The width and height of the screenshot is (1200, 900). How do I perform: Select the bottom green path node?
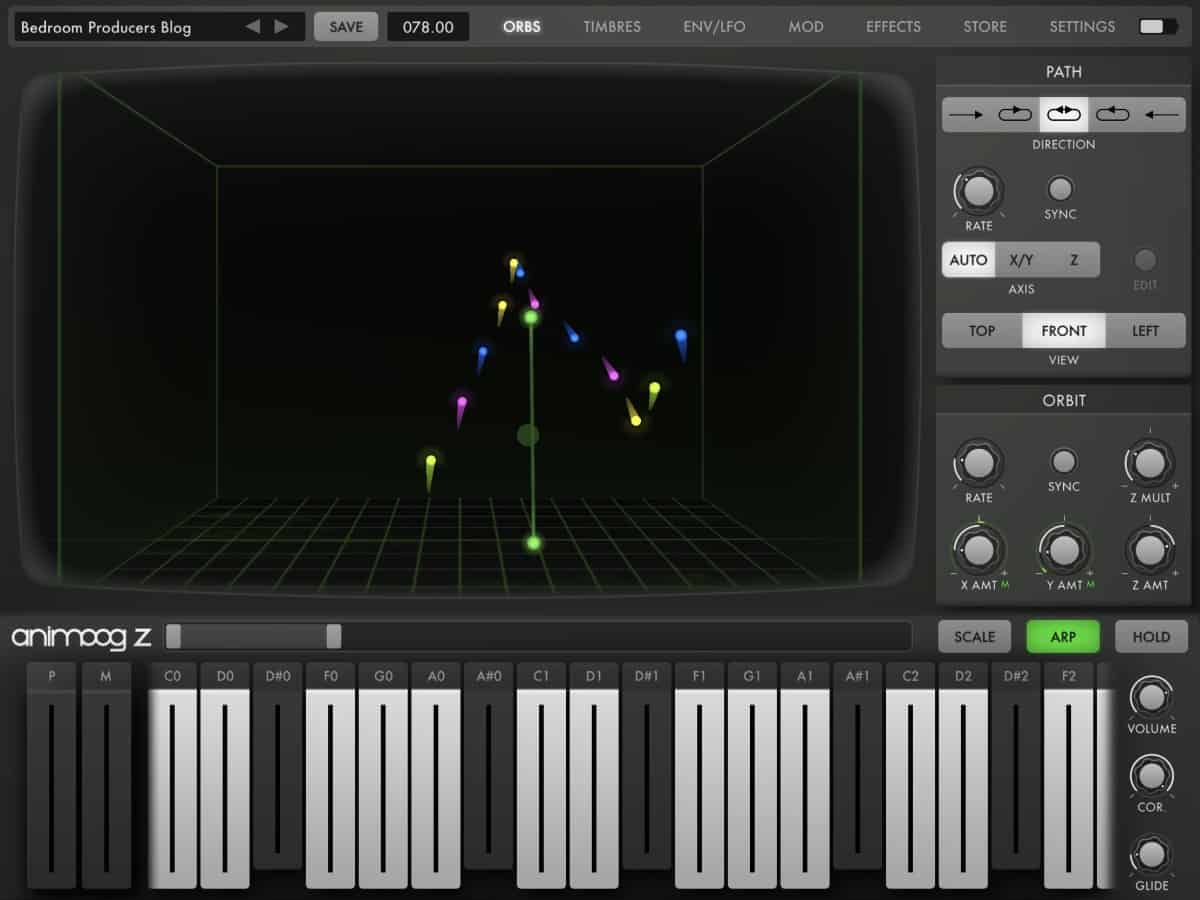point(533,543)
